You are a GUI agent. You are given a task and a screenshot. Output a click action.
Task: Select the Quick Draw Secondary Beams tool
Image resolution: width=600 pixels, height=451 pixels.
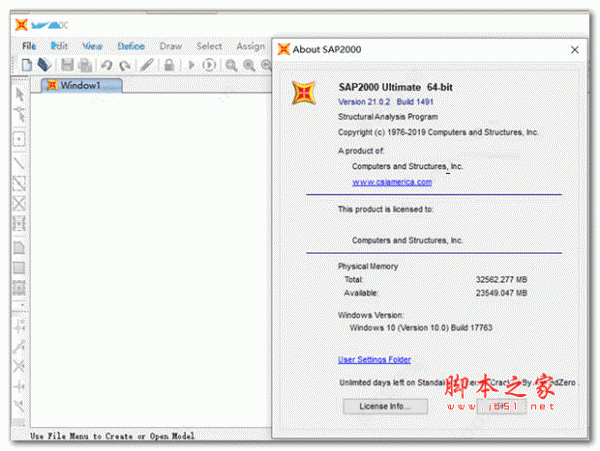coord(19,223)
